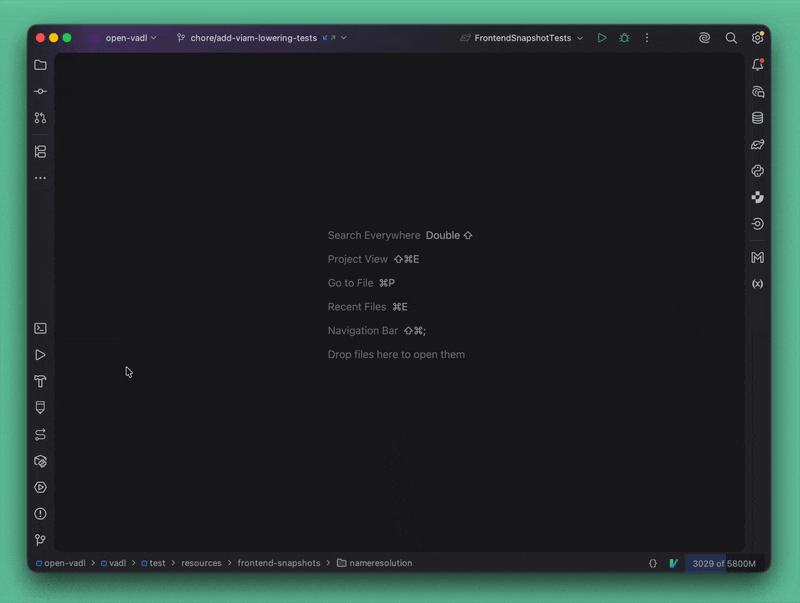Open Search Everywhere magnifier icon
Screen dimensions: 800x603
point(731,38)
